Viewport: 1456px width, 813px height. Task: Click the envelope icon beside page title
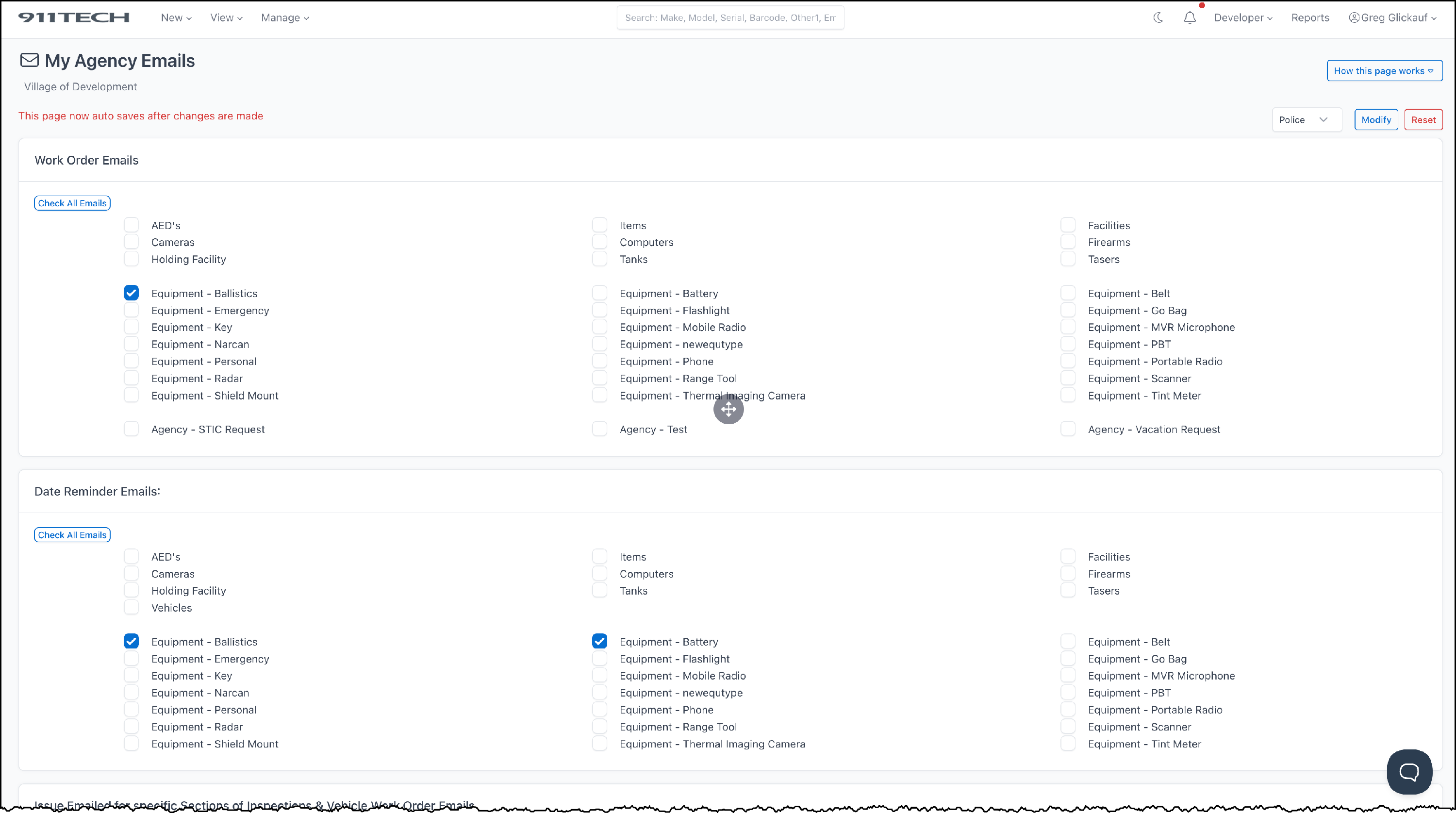coord(30,60)
